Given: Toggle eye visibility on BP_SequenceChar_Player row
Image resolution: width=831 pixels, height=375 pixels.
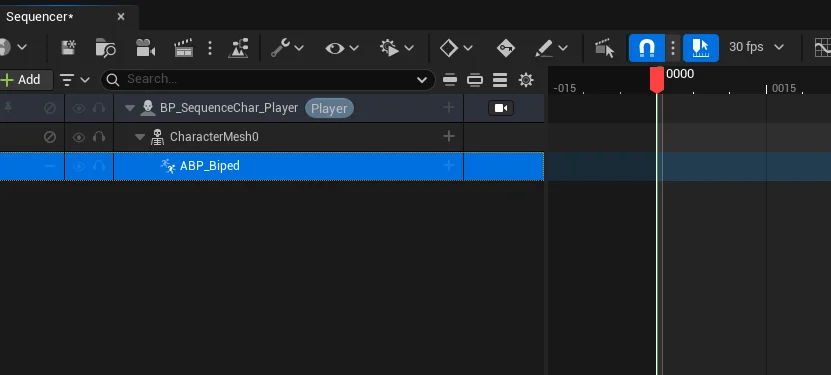Looking at the screenshot, I should pos(79,109).
